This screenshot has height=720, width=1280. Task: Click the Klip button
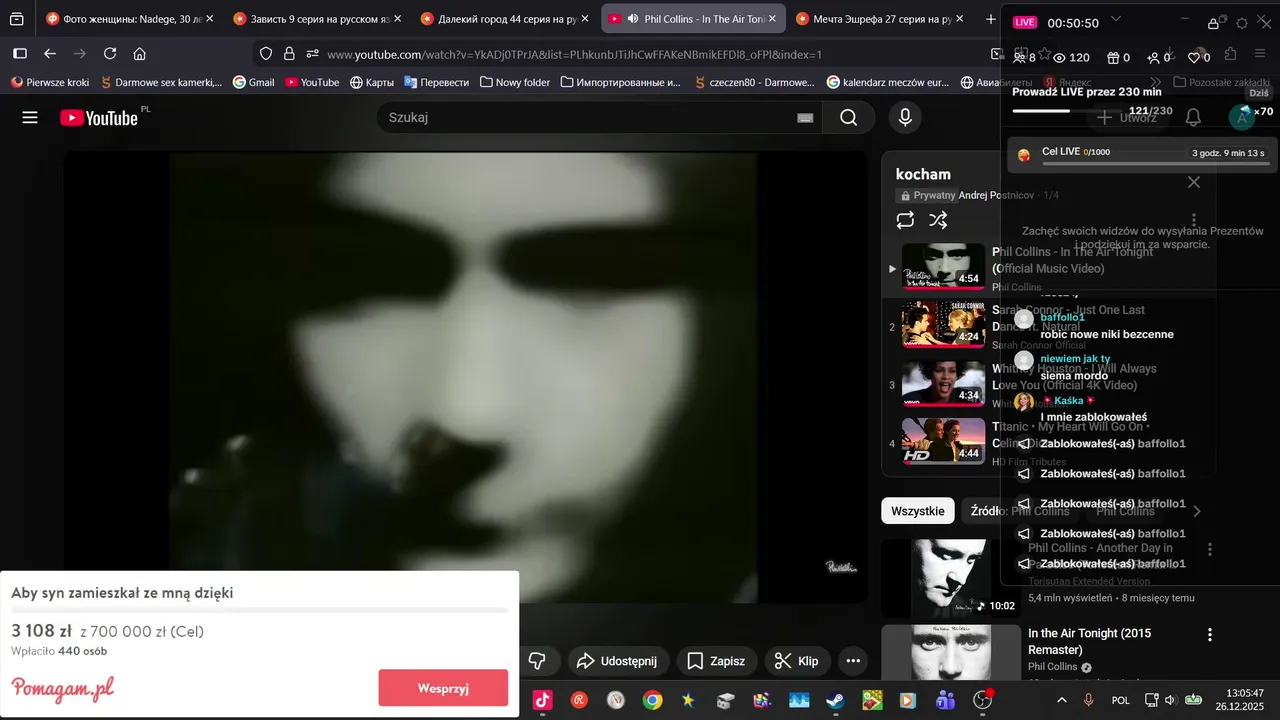(x=797, y=661)
